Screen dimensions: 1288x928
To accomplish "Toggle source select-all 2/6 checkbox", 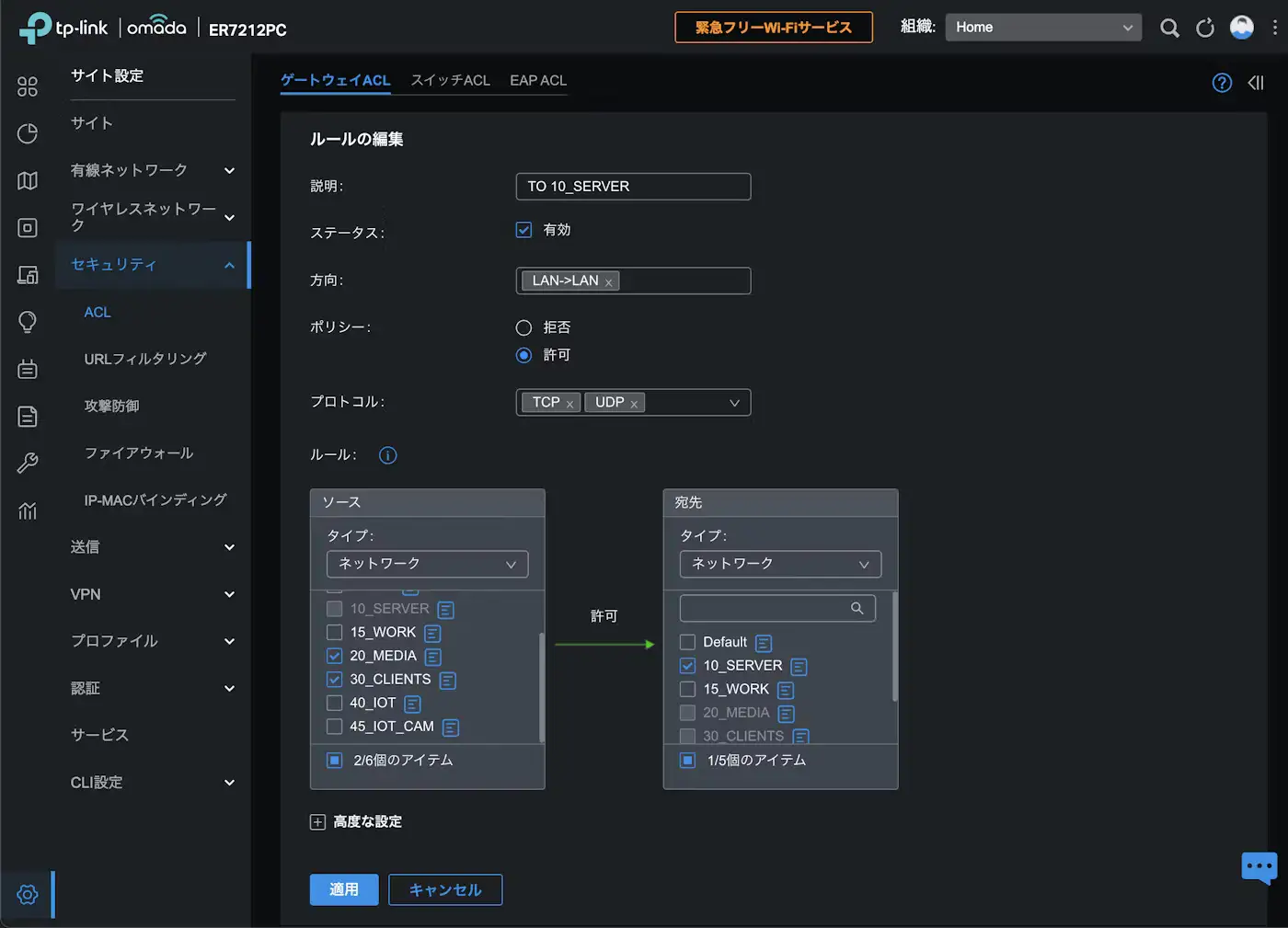I will point(335,761).
